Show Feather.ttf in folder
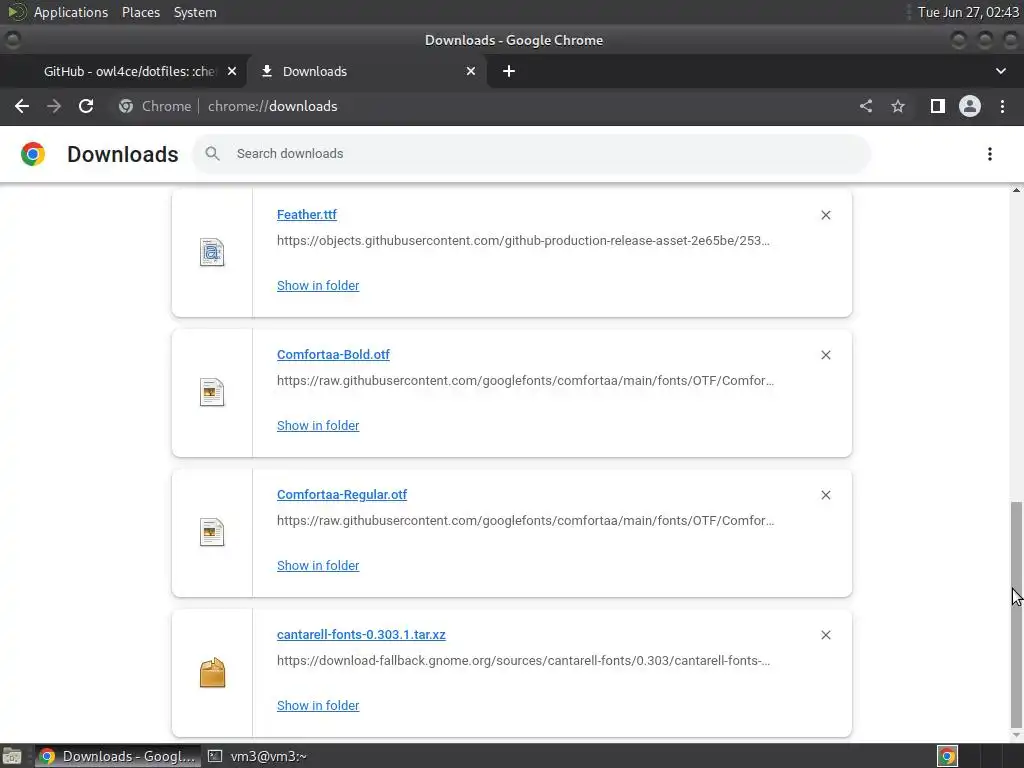The width and height of the screenshot is (1024, 768). [x=318, y=285]
